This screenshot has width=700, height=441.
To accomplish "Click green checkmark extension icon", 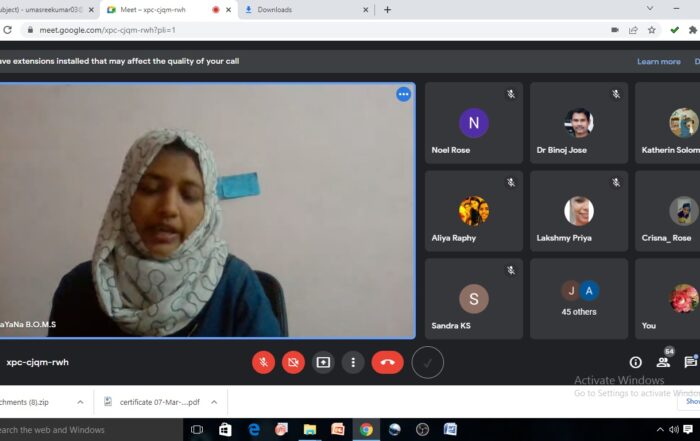I will [x=675, y=30].
